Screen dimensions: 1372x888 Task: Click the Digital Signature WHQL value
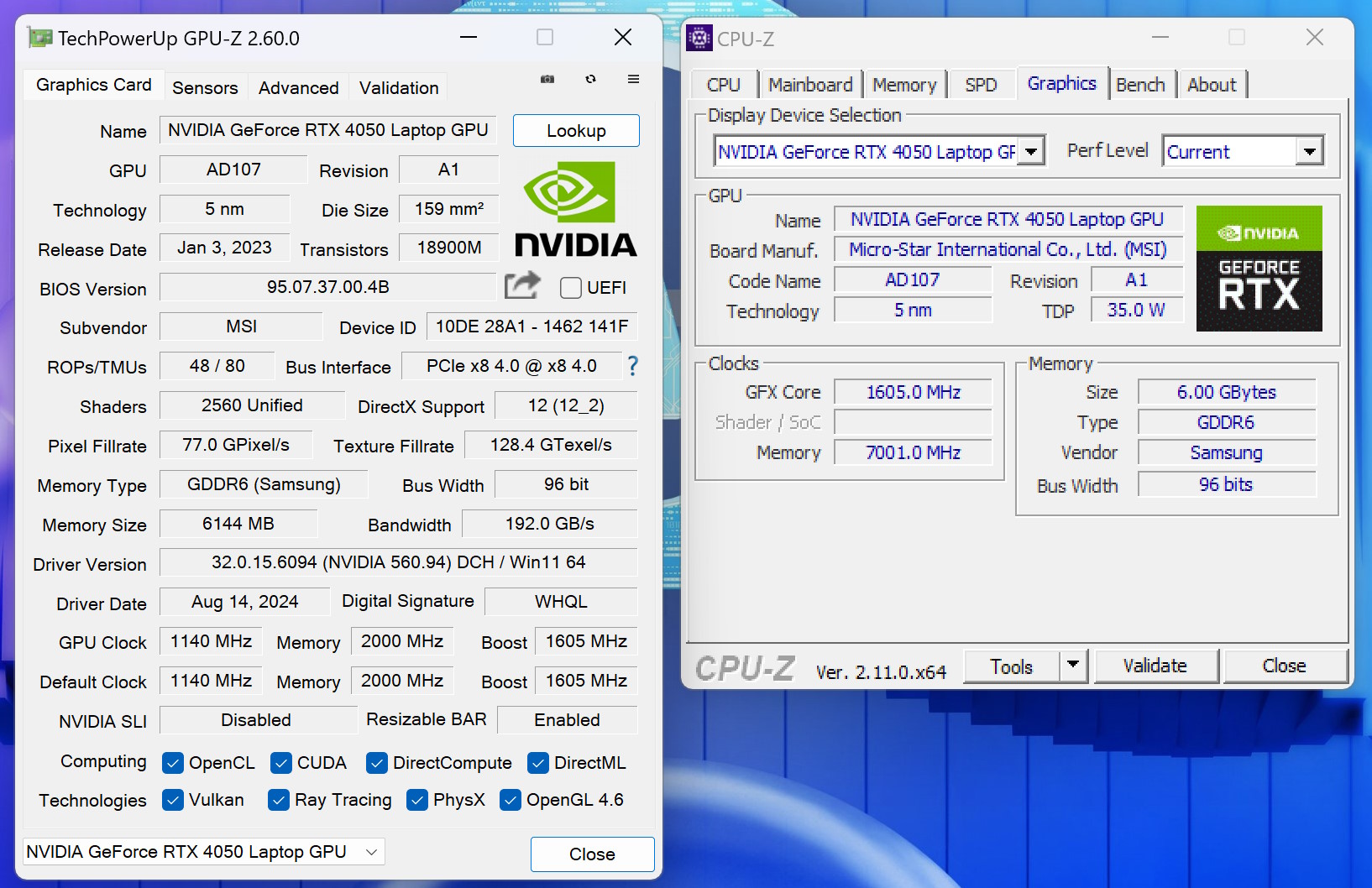click(561, 602)
